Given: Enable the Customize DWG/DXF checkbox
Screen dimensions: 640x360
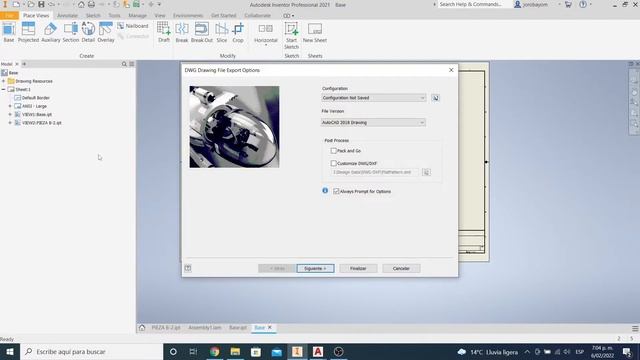Looking at the screenshot, I should tap(333, 163).
